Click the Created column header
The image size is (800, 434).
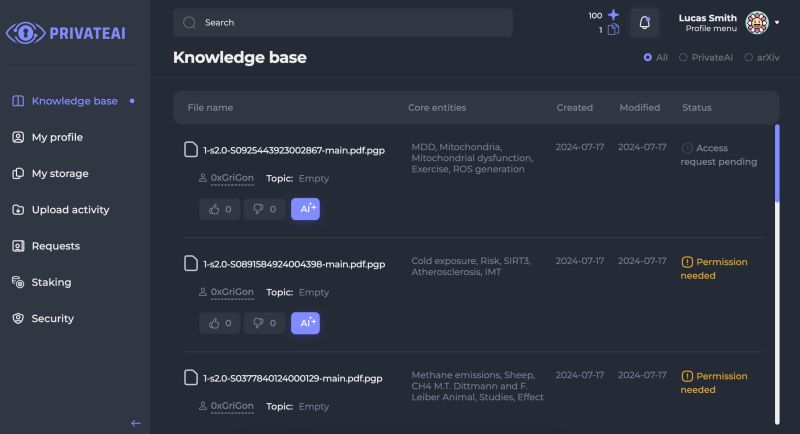coord(574,108)
